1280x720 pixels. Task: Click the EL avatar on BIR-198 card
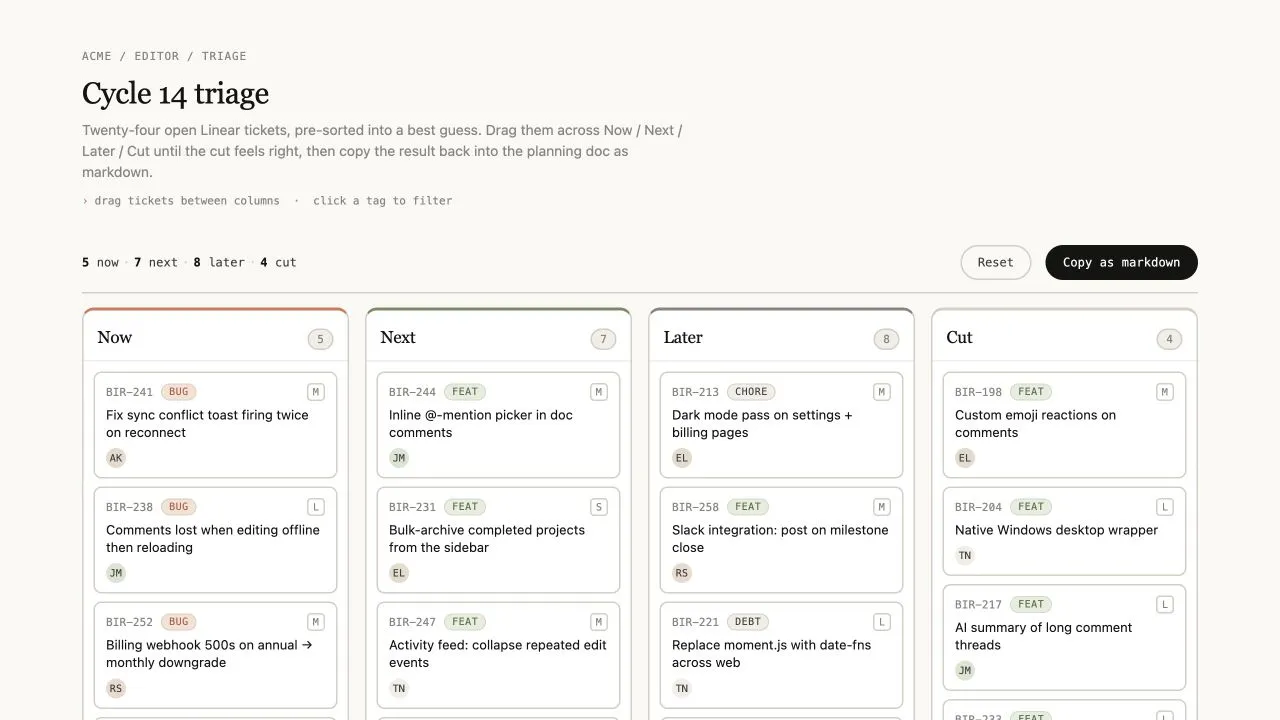965,458
